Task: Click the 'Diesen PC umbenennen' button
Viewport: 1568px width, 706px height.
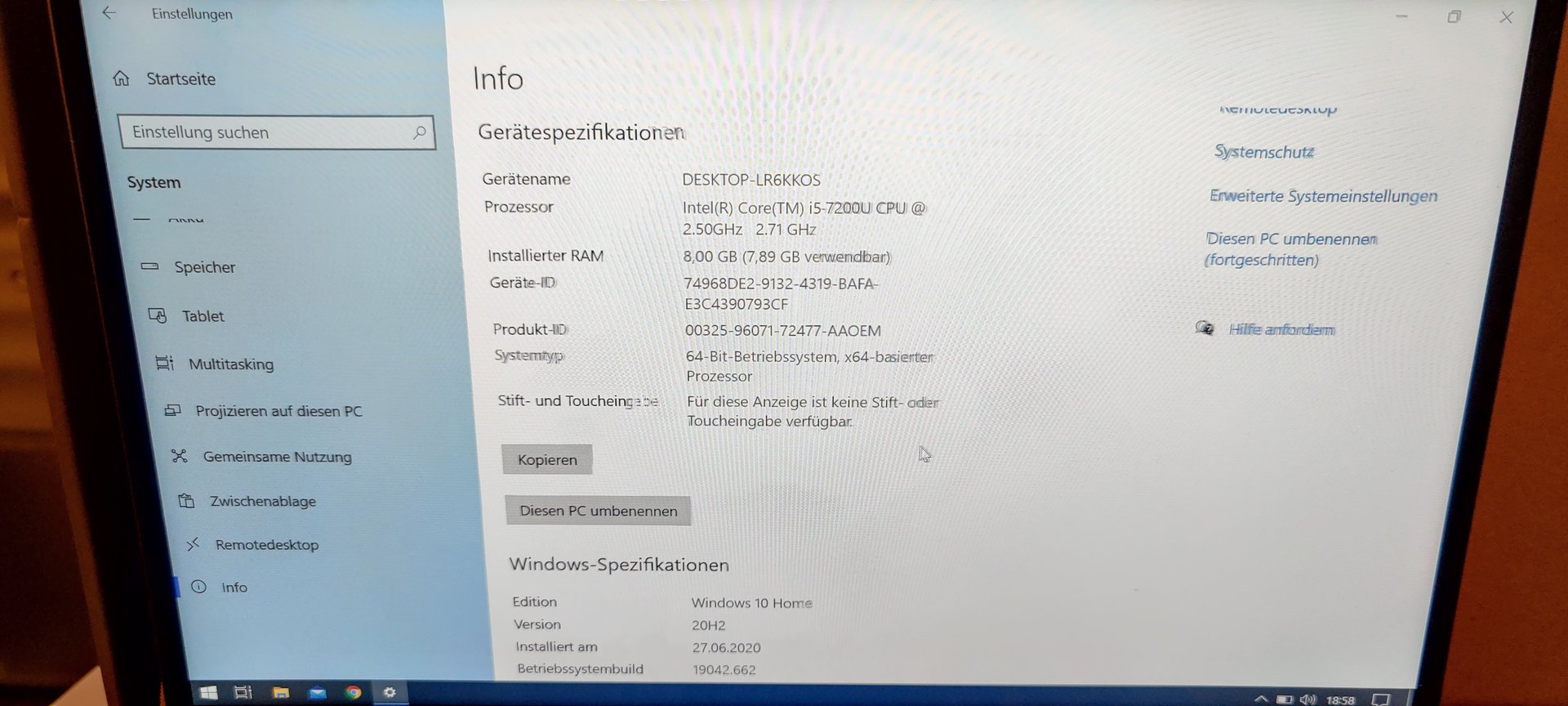Action: (599, 511)
